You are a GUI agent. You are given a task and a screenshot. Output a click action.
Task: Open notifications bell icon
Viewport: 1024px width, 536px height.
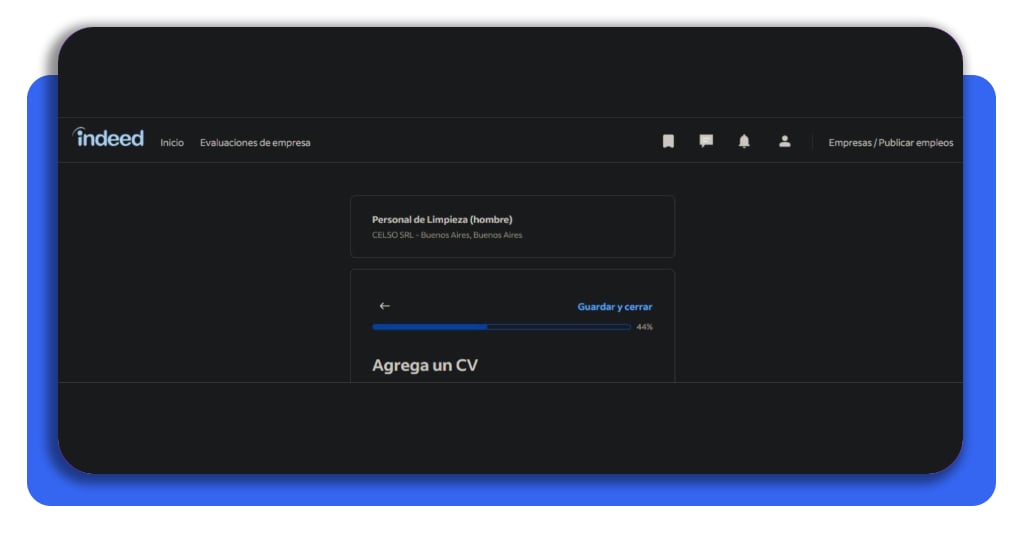coord(744,141)
